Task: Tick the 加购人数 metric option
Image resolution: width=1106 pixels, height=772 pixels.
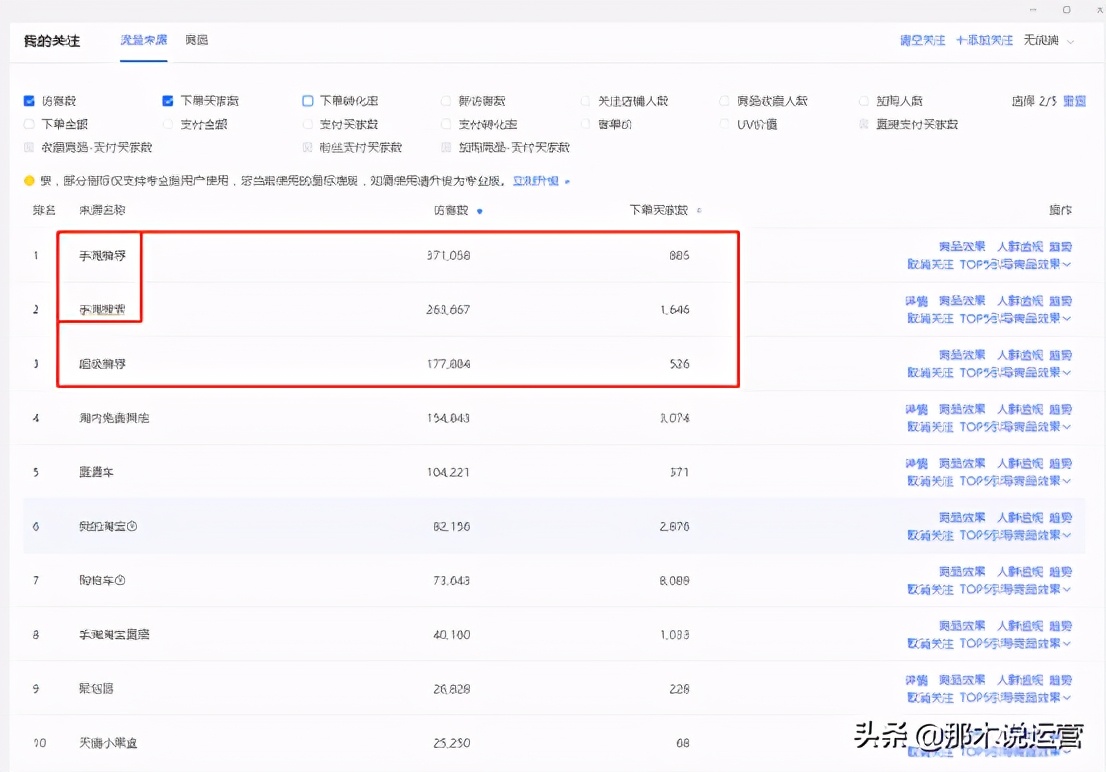Action: (x=863, y=101)
